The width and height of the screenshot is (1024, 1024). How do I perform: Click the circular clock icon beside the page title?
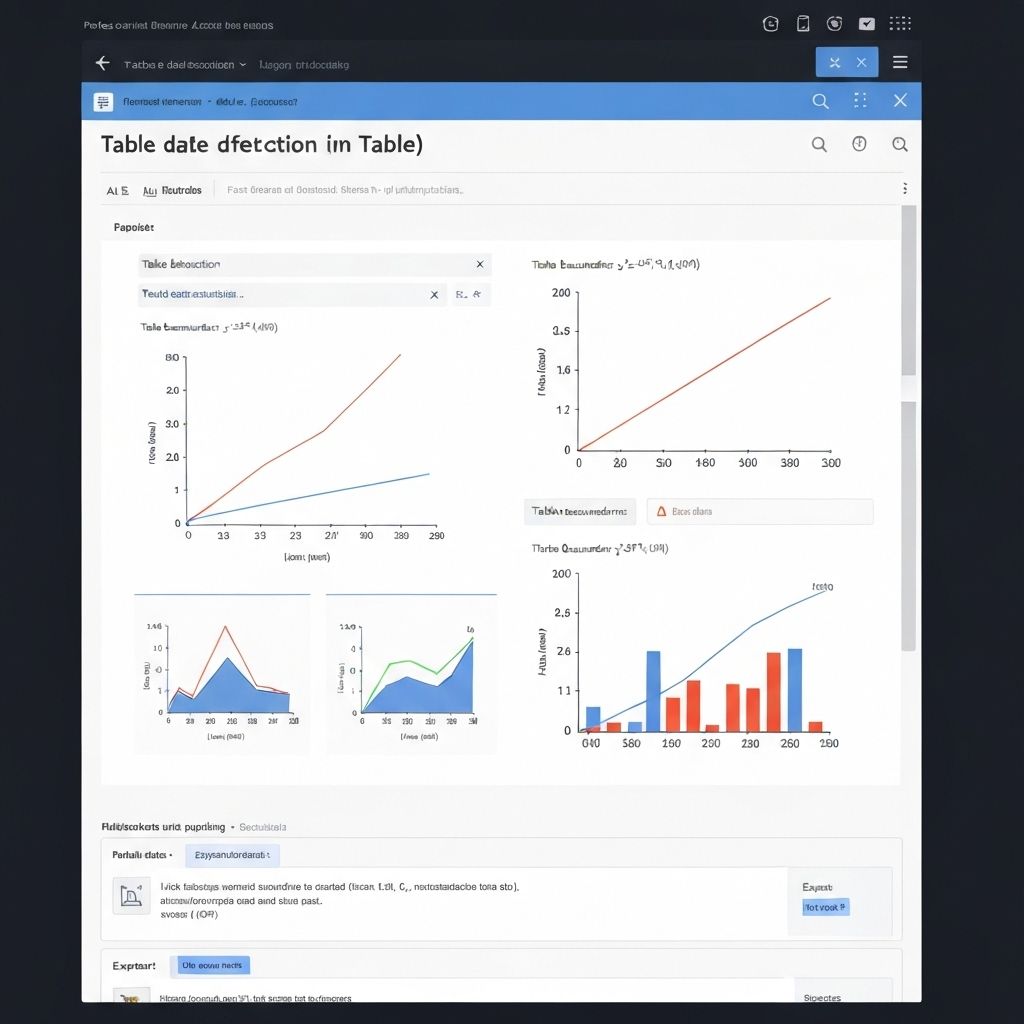[x=859, y=144]
